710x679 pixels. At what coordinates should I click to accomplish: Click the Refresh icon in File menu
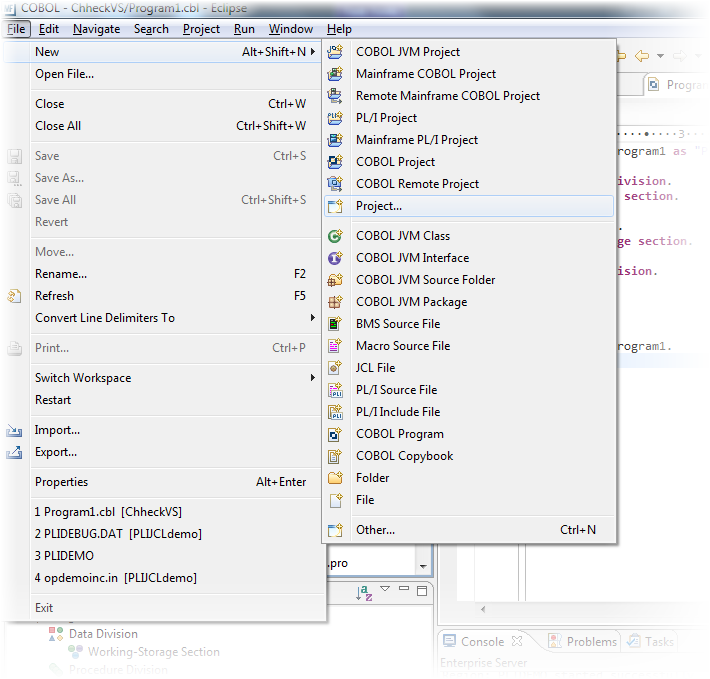pyautogui.click(x=14, y=296)
